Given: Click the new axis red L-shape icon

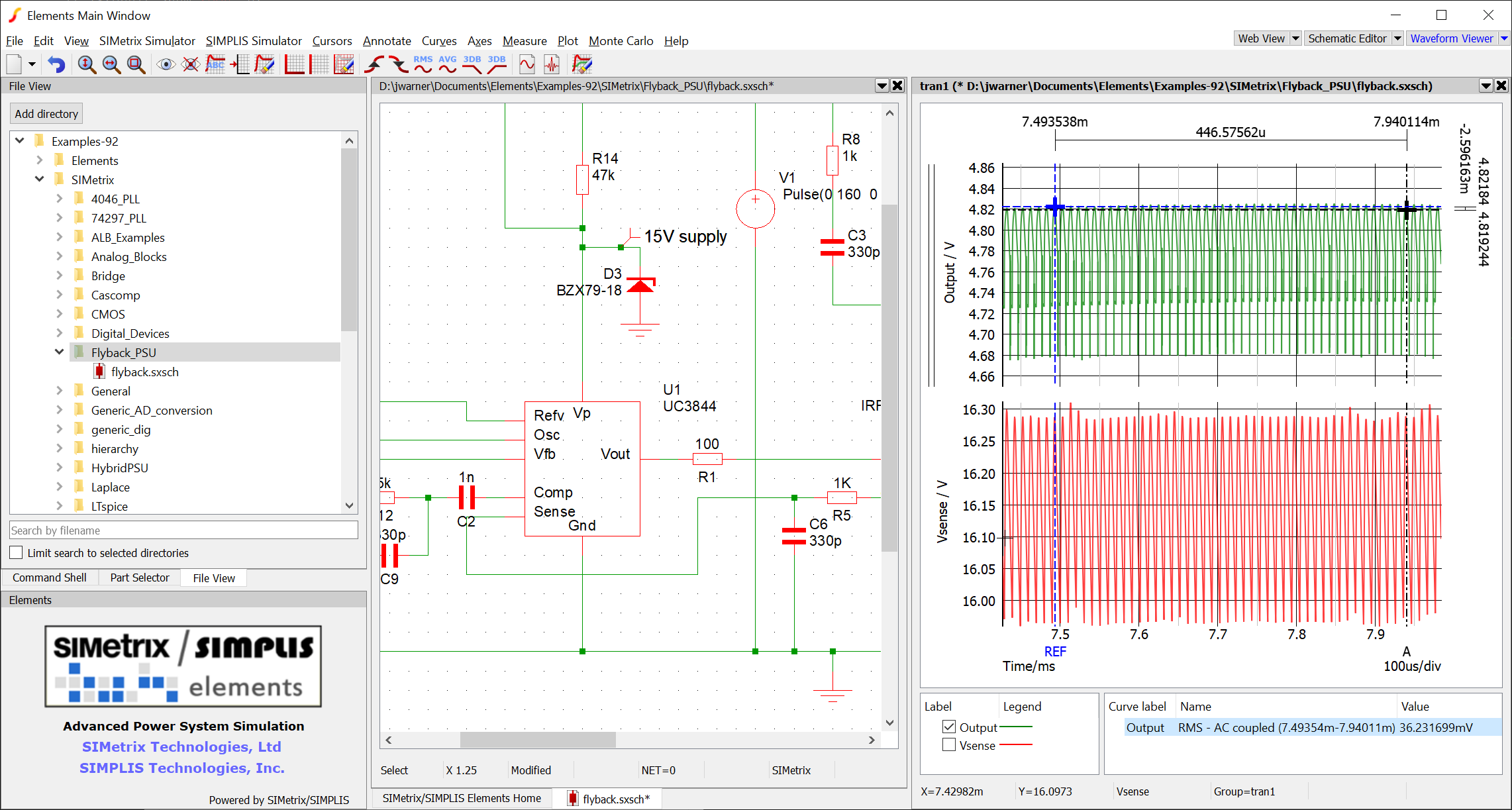Looking at the screenshot, I should 294,64.
